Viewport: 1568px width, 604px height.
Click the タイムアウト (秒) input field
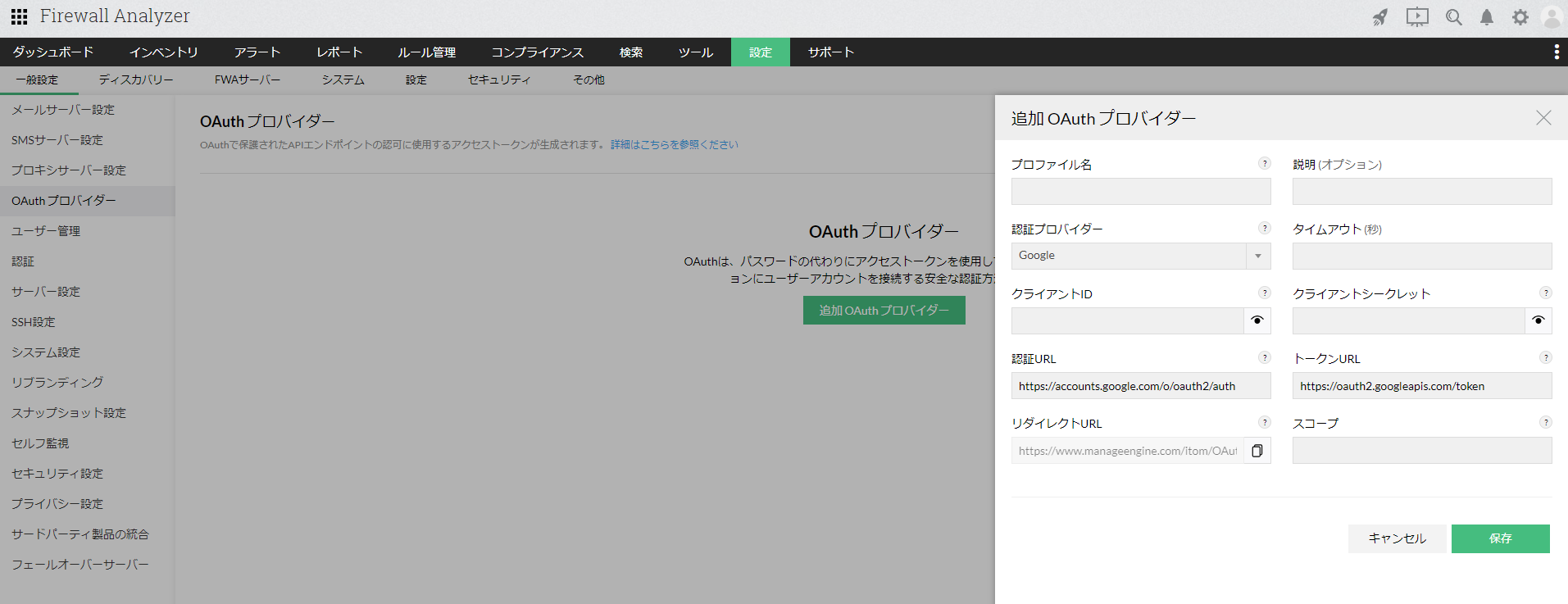tap(1422, 256)
